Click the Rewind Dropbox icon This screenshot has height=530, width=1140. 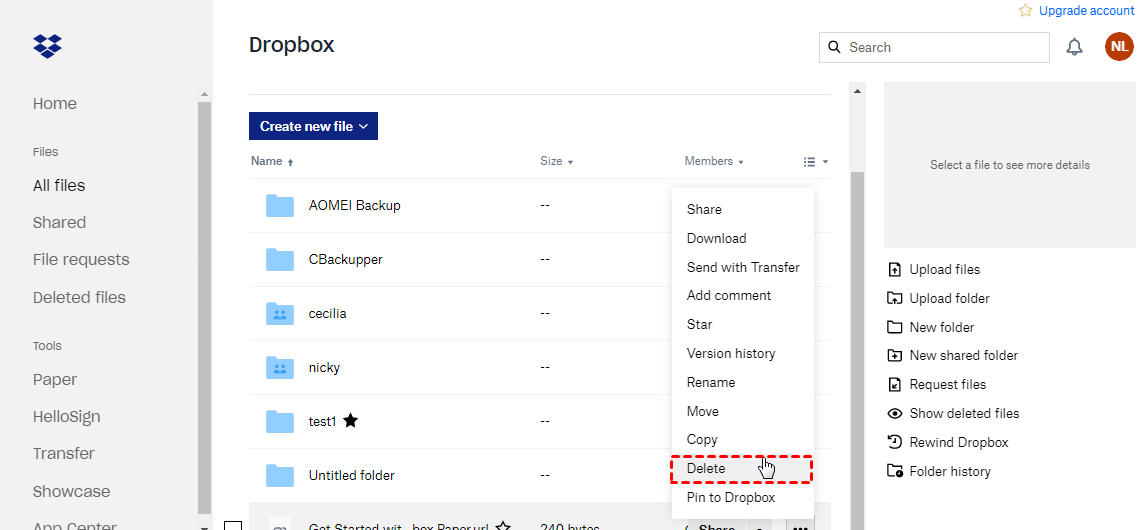pos(895,442)
